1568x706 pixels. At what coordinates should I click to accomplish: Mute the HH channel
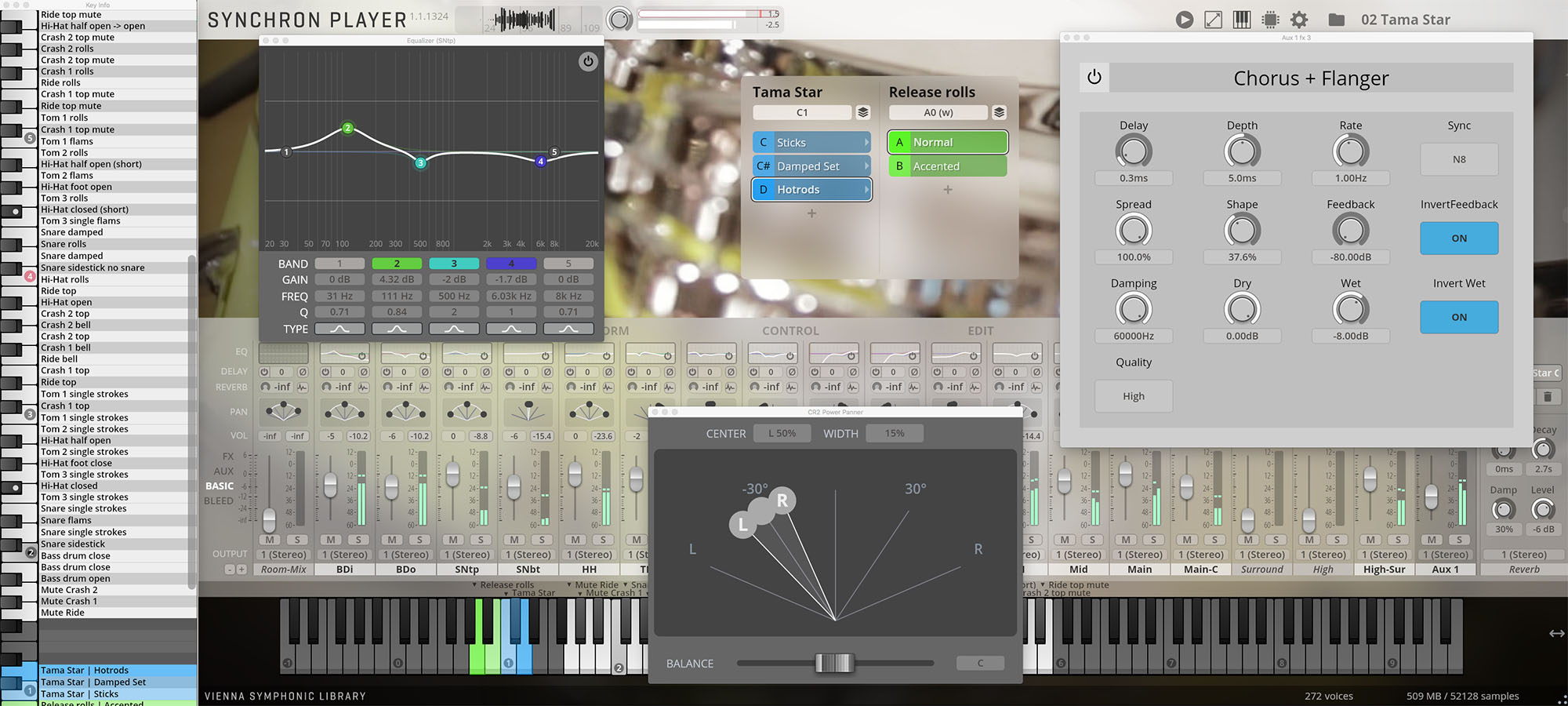(x=575, y=540)
